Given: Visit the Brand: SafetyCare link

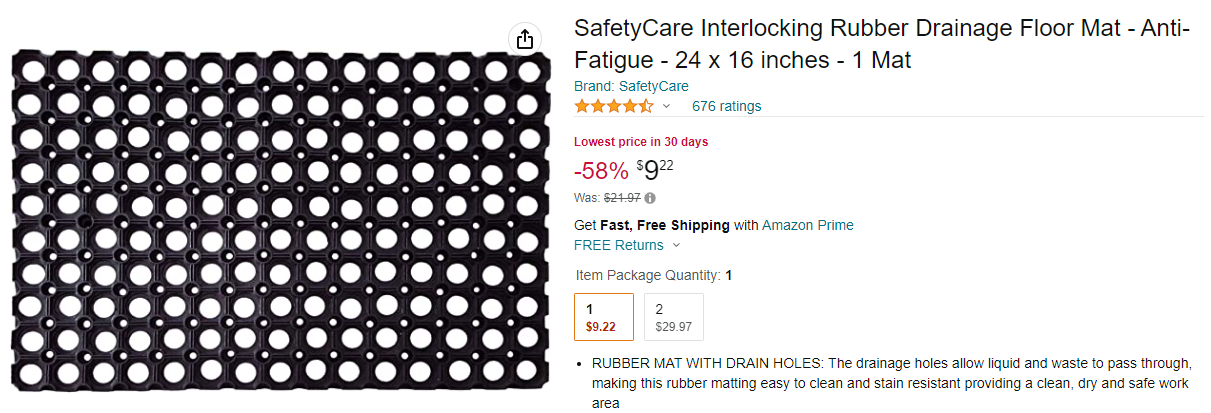Looking at the screenshot, I should click(631, 86).
